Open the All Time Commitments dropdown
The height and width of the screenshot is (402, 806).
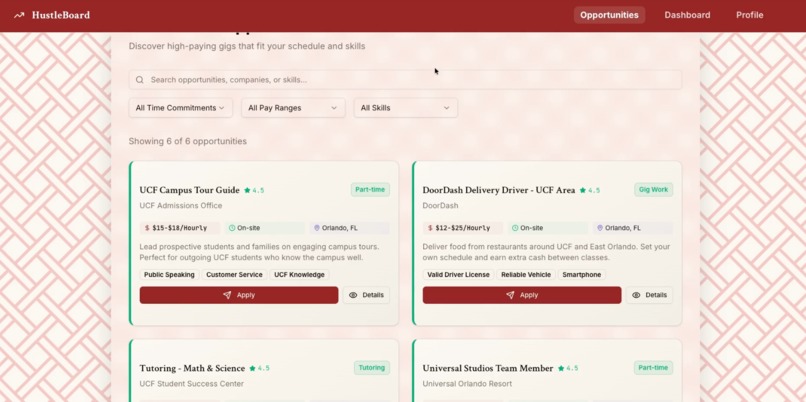click(180, 108)
